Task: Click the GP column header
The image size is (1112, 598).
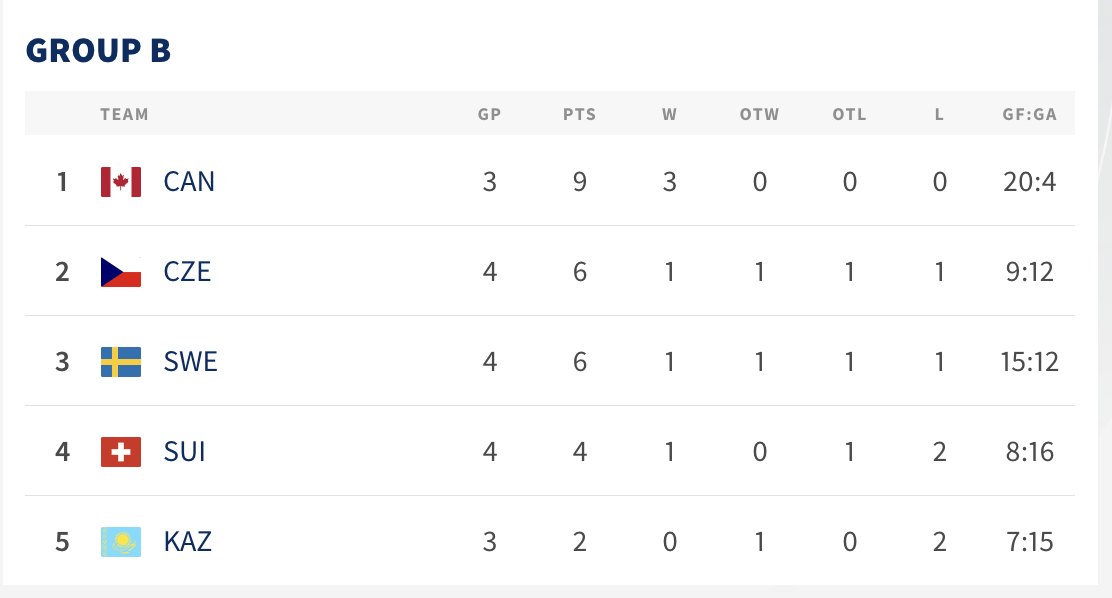Action: click(489, 114)
